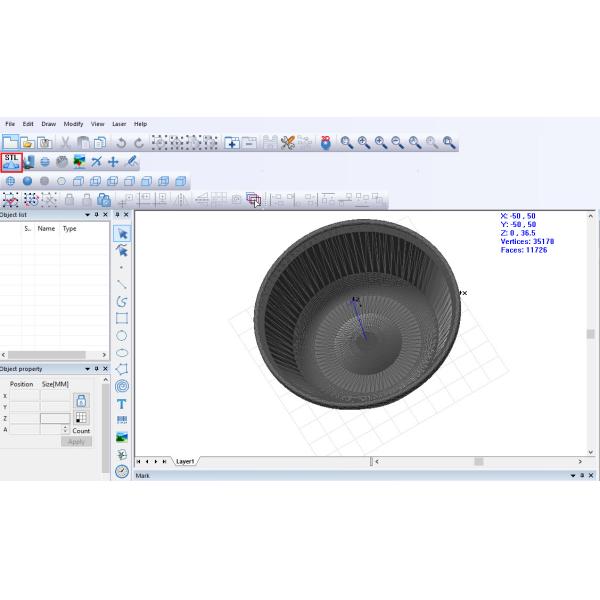Click the Undo arrow icon
Screen dimensions: 600x600
[x=121, y=143]
